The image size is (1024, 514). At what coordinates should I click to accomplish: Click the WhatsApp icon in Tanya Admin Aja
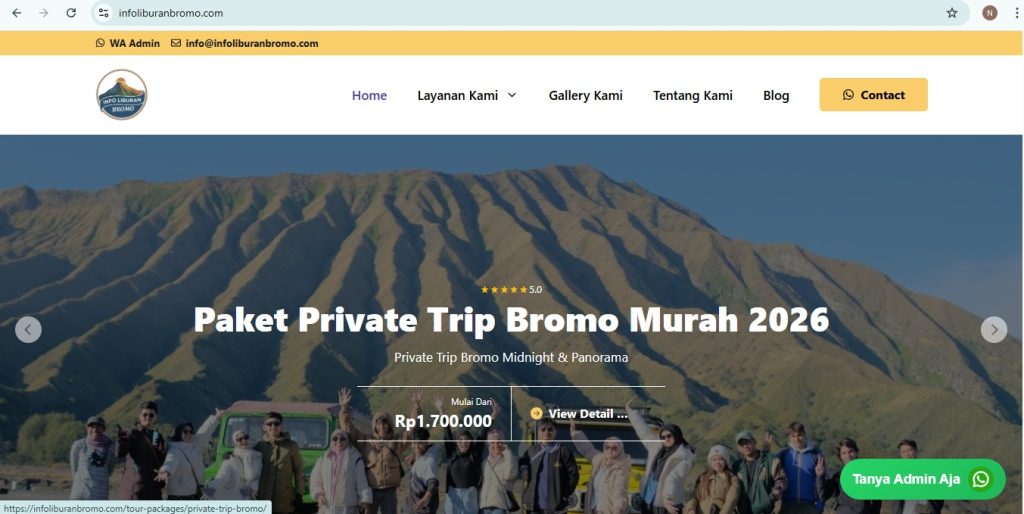pyautogui.click(x=980, y=479)
